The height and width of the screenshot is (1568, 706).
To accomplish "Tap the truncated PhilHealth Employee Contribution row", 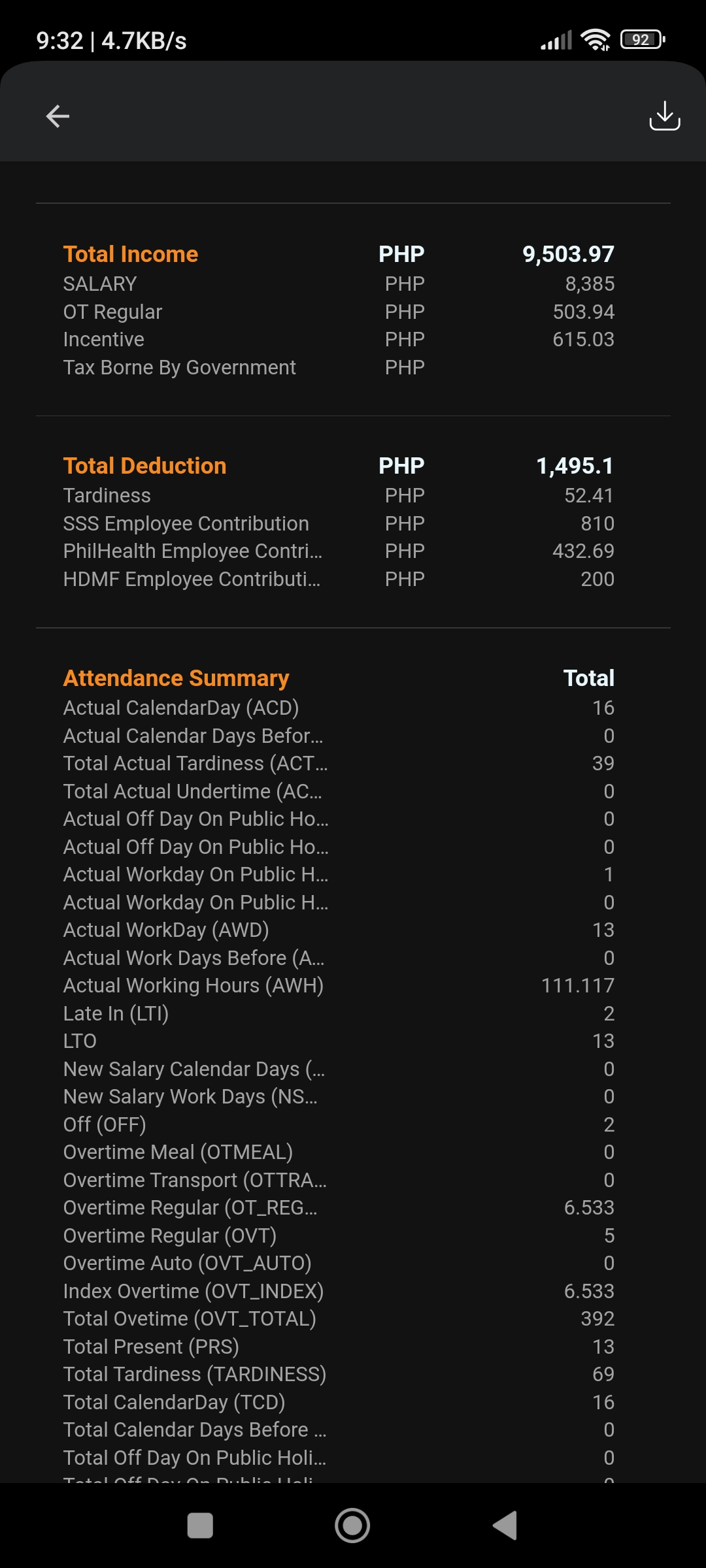I will pyautogui.click(x=192, y=551).
